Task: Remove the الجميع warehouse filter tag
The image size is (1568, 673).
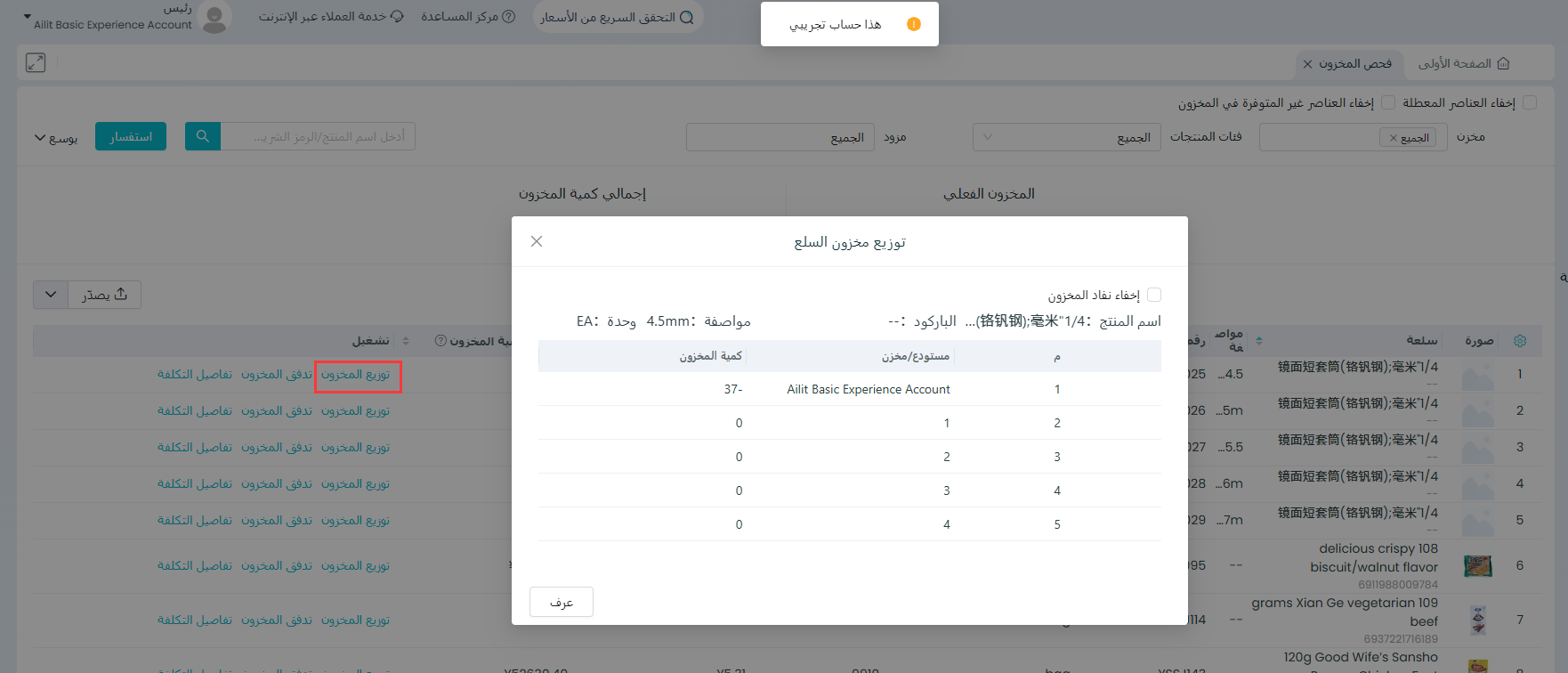Action: click(x=1394, y=138)
